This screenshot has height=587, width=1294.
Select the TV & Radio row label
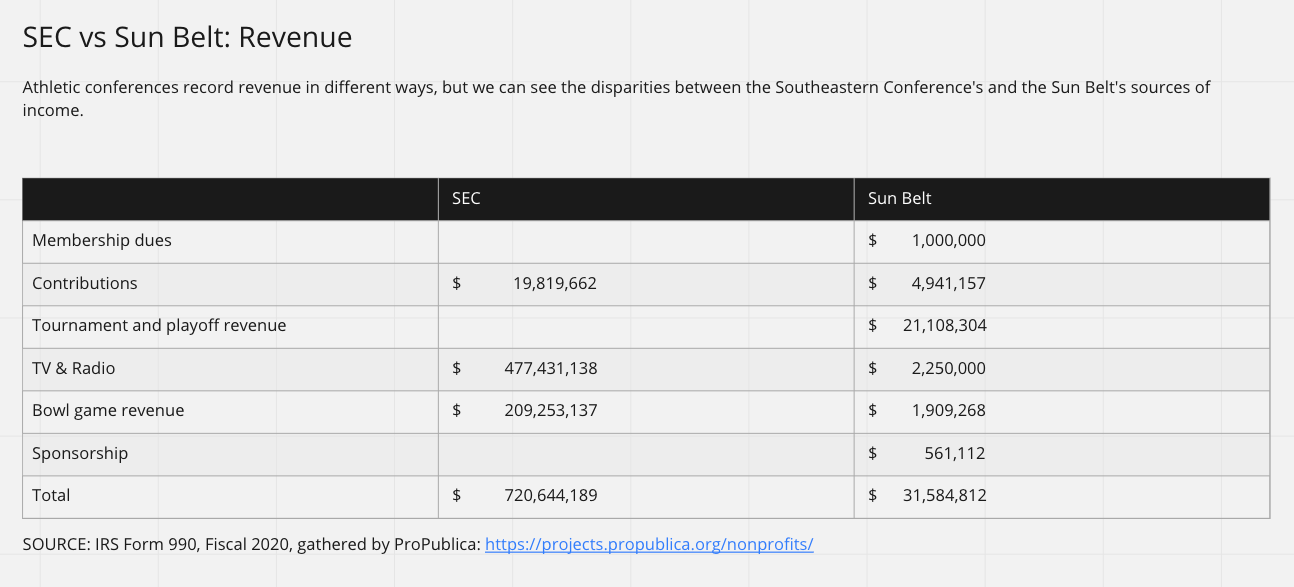pyautogui.click(x=74, y=368)
